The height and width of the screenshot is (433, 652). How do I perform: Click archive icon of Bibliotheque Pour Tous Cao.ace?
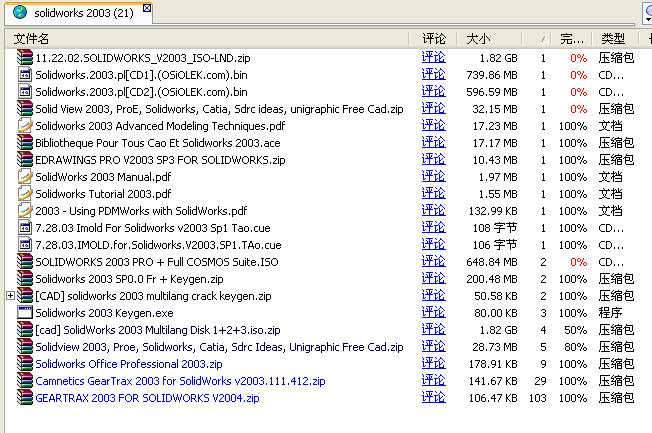(25, 143)
